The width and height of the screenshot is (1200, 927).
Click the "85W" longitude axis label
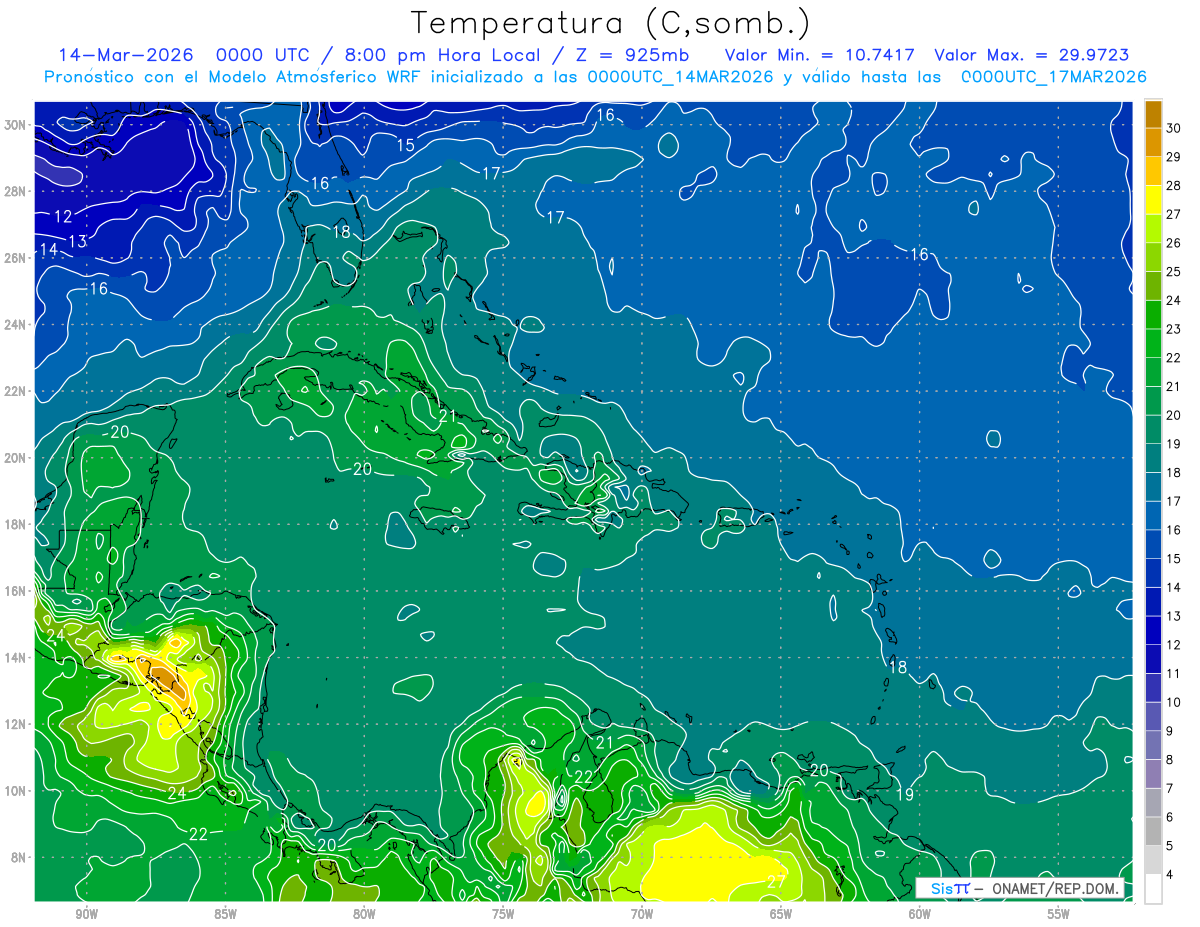(x=225, y=914)
